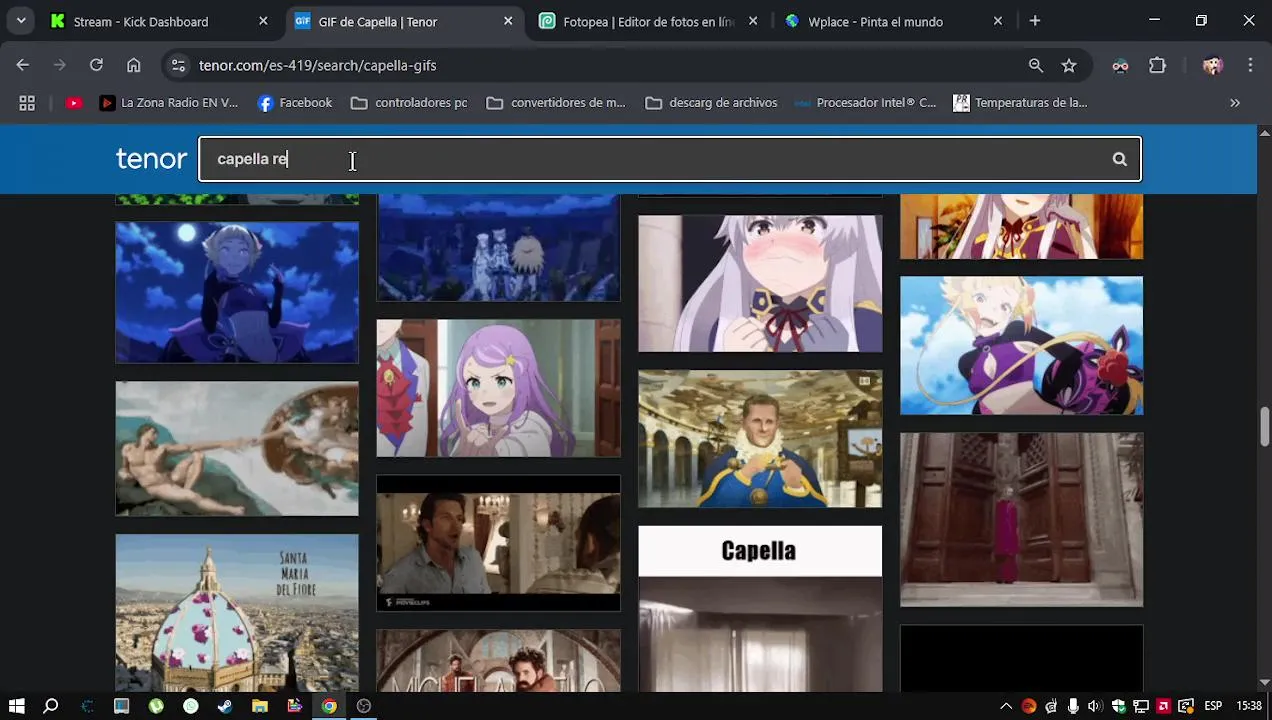
Task: Open the controladores pc bookmark folder
Action: click(409, 103)
